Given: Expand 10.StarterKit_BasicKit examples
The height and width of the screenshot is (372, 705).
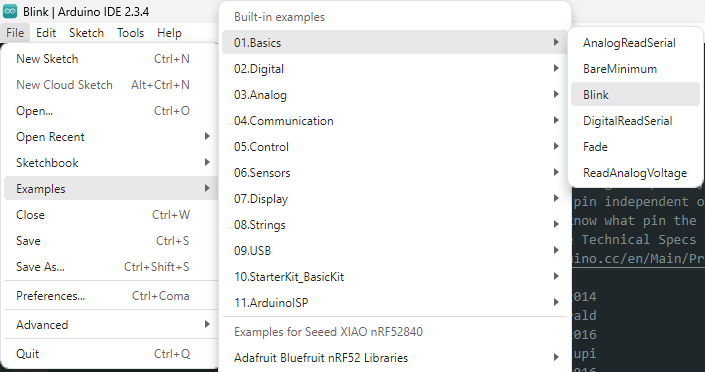Looking at the screenshot, I should click(x=394, y=277).
